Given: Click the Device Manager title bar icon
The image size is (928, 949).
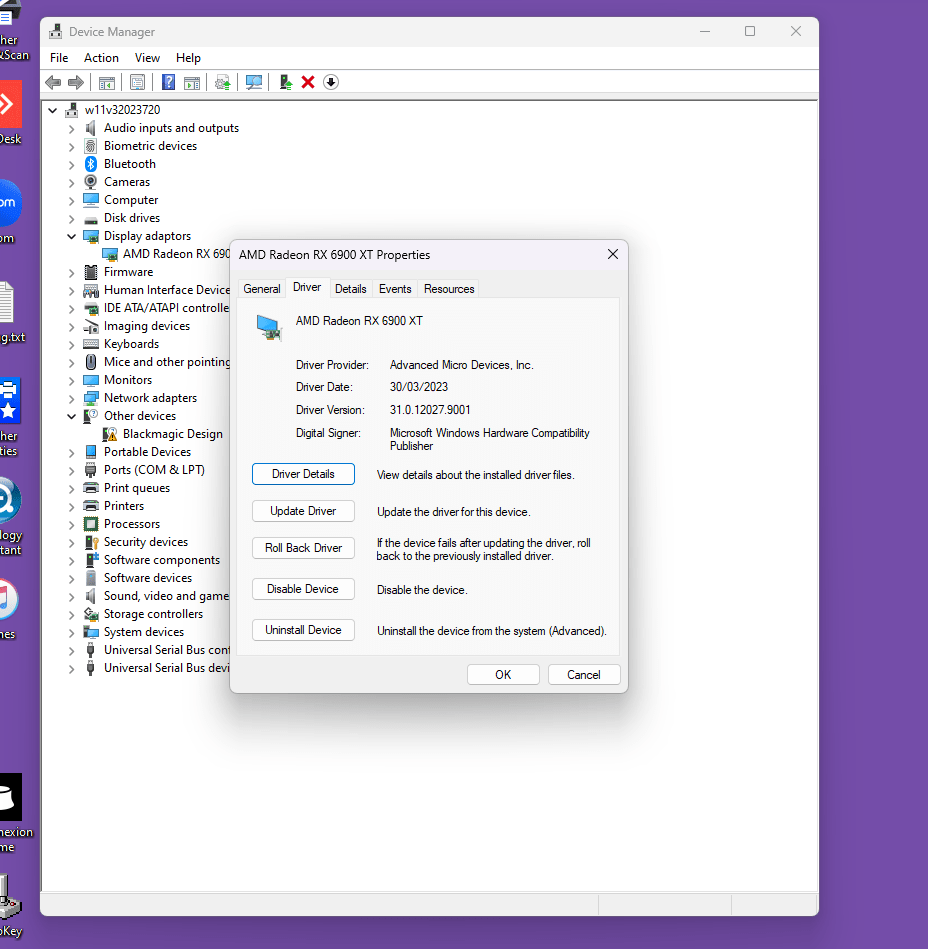Looking at the screenshot, I should coord(56,31).
